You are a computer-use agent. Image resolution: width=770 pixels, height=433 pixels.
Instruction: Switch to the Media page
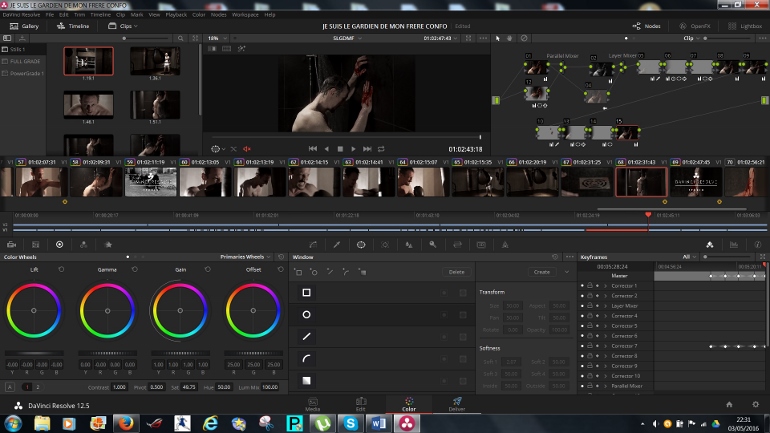coord(313,405)
